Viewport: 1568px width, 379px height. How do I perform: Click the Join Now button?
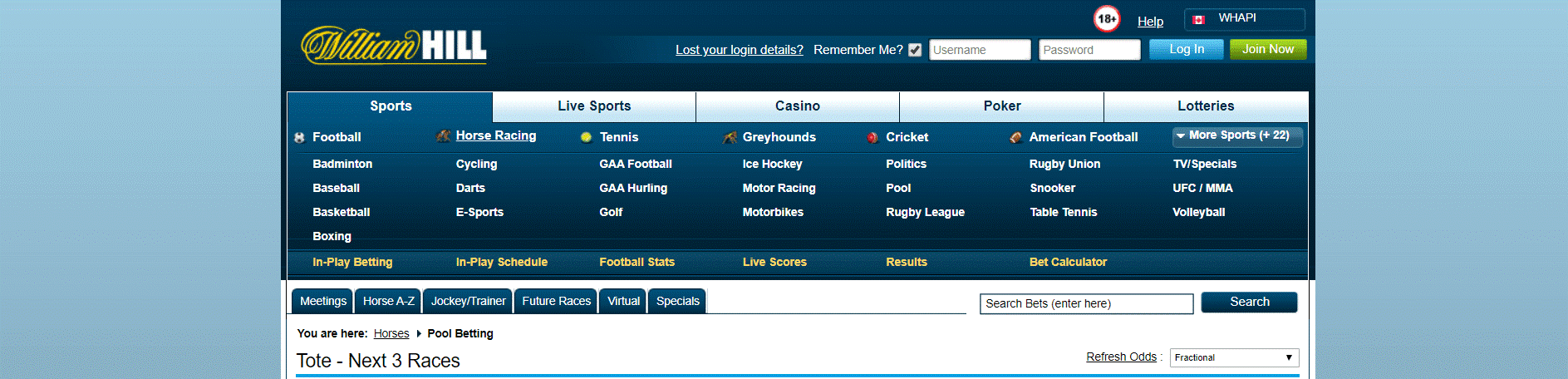(x=1268, y=50)
